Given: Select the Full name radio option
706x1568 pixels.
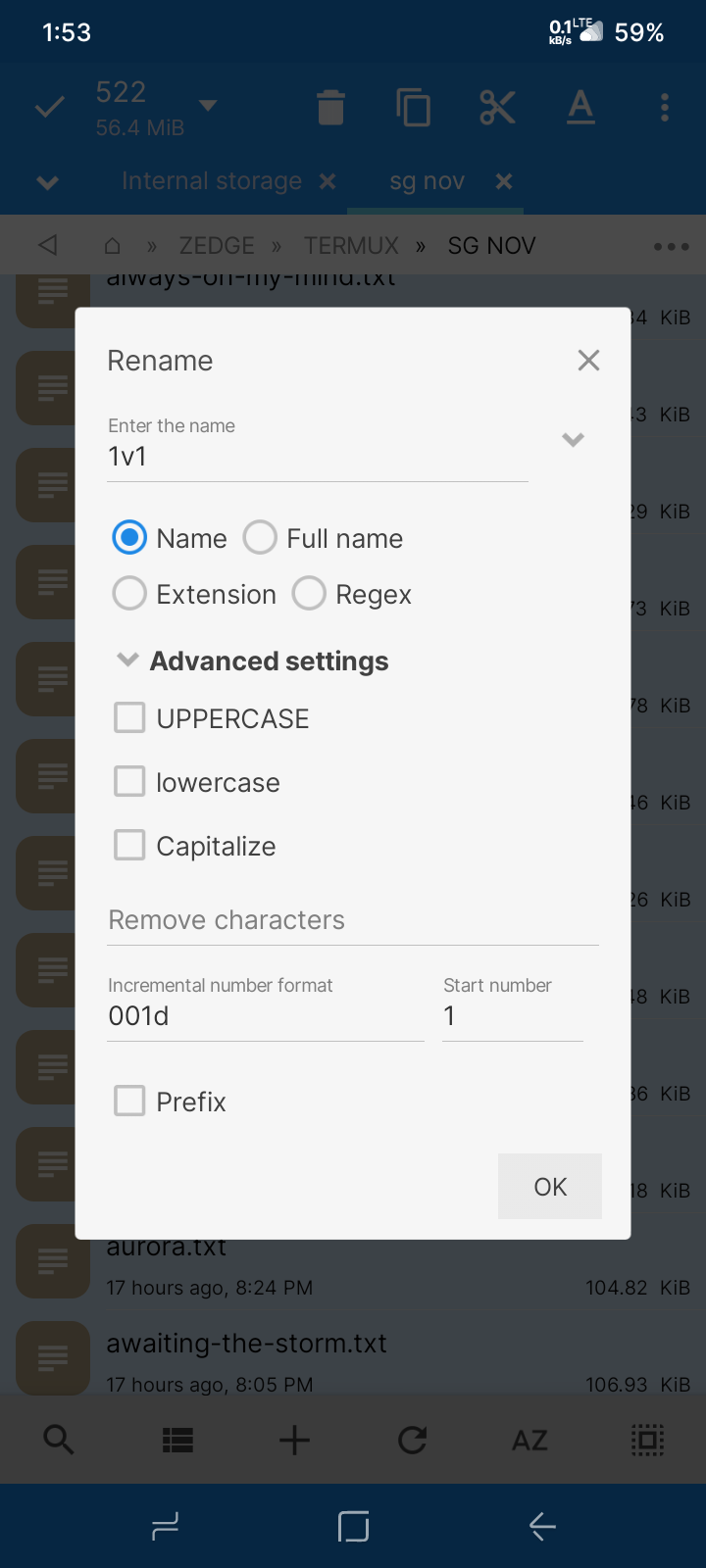Looking at the screenshot, I should coord(261,538).
